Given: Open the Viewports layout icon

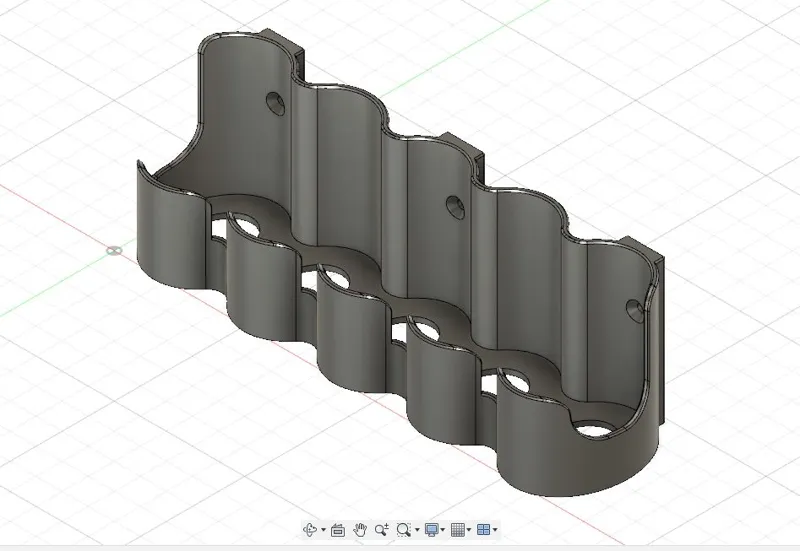Looking at the screenshot, I should pyautogui.click(x=483, y=530).
